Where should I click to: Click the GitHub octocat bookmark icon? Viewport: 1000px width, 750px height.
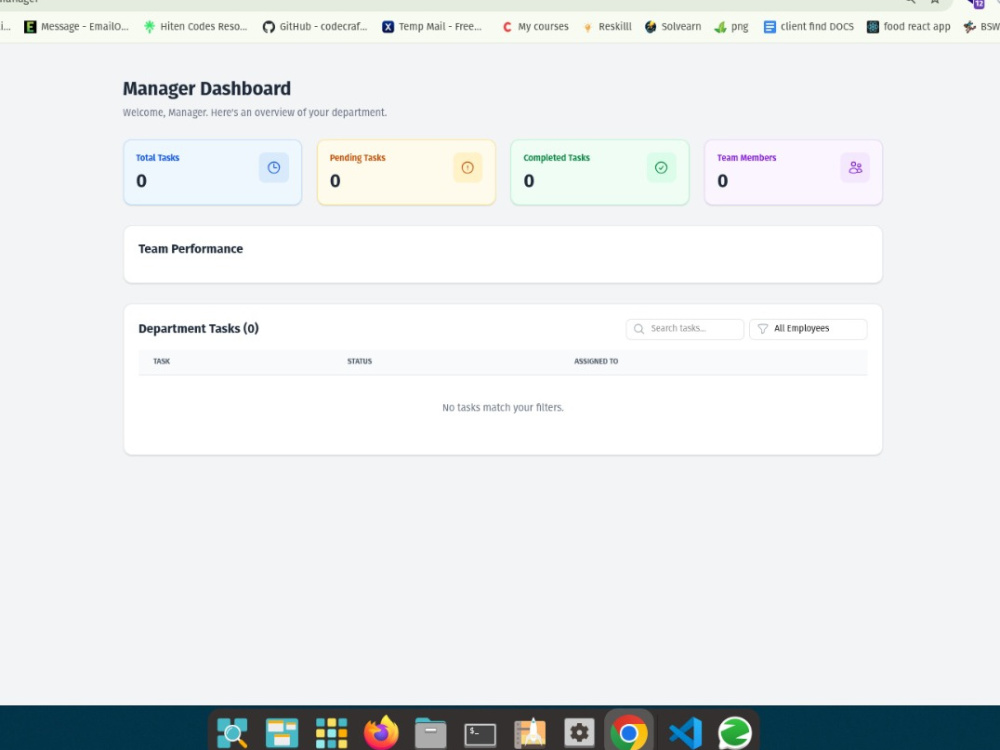(x=268, y=27)
